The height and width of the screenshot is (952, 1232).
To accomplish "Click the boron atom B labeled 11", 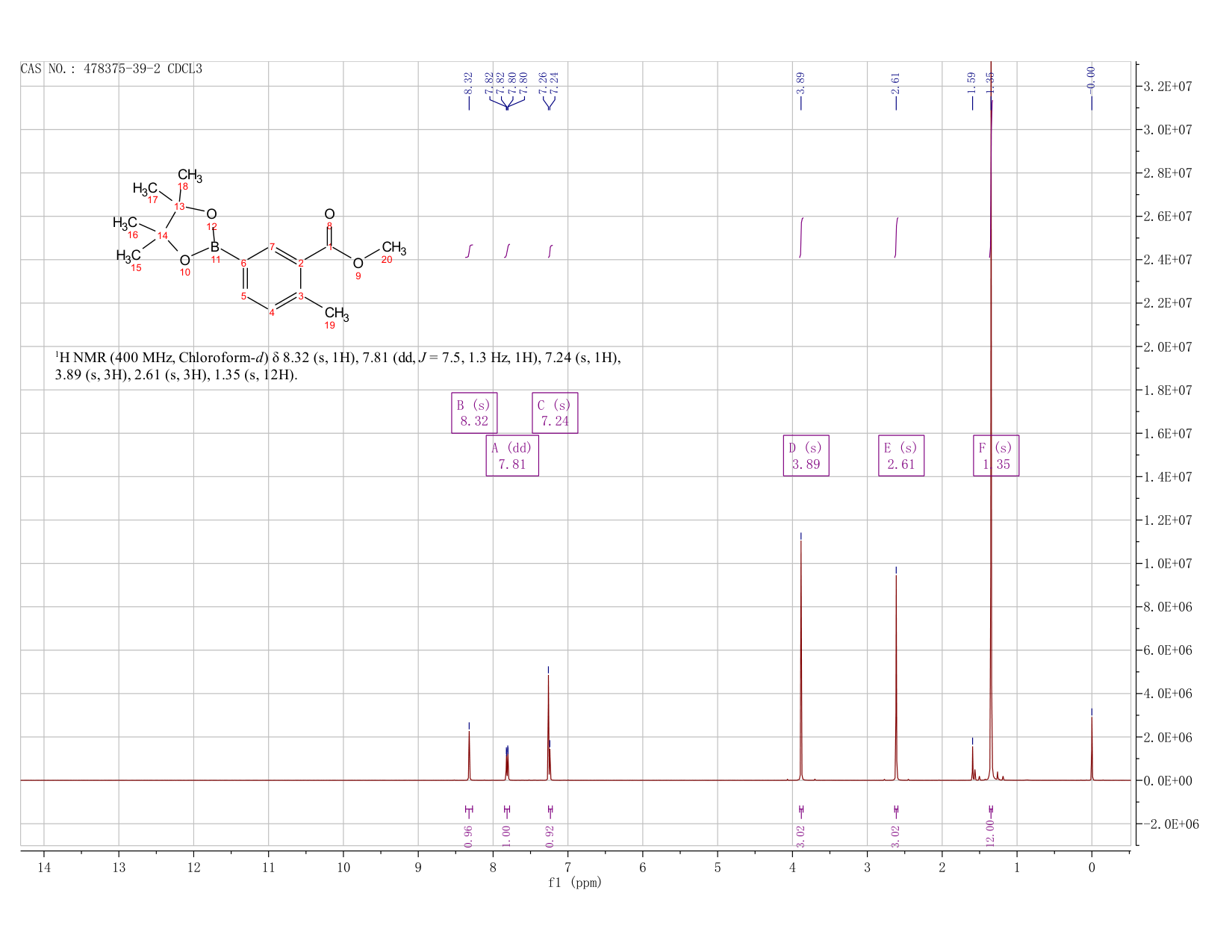I will coord(215,248).
